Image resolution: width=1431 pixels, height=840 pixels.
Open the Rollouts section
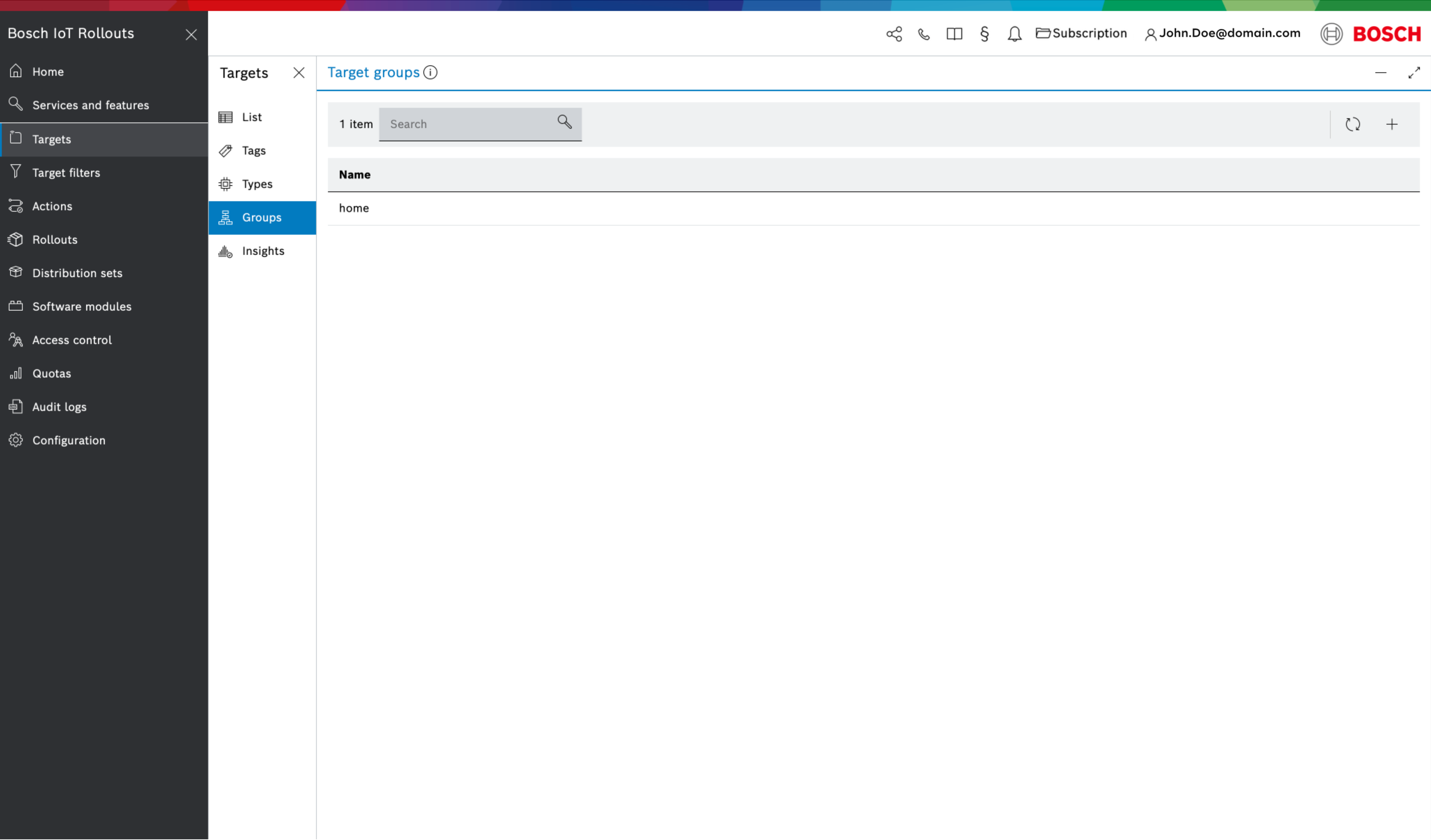104,240
